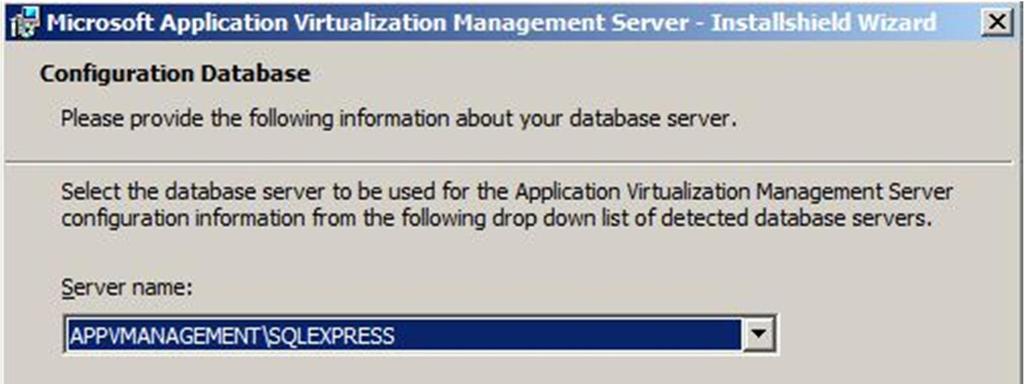Click the underlined S in 'Server name'
The image size is (1024, 384).
pos(67,288)
